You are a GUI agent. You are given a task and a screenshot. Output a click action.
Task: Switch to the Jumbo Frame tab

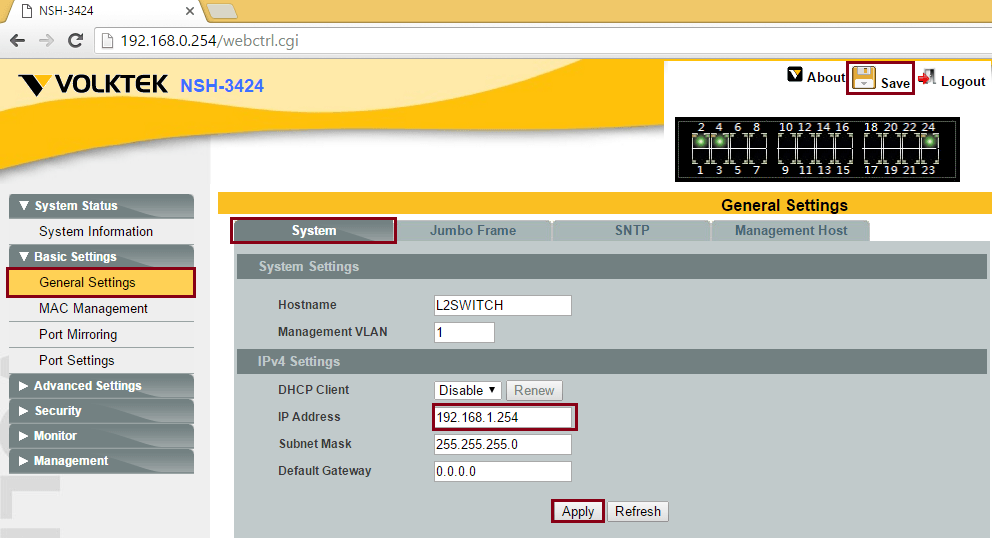coord(473,230)
